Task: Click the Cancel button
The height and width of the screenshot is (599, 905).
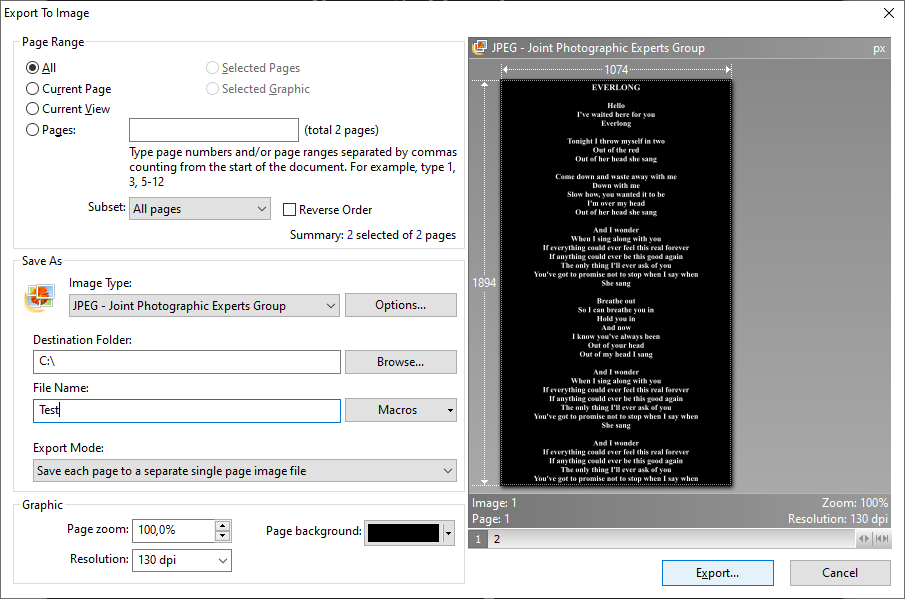Action: tap(840, 573)
